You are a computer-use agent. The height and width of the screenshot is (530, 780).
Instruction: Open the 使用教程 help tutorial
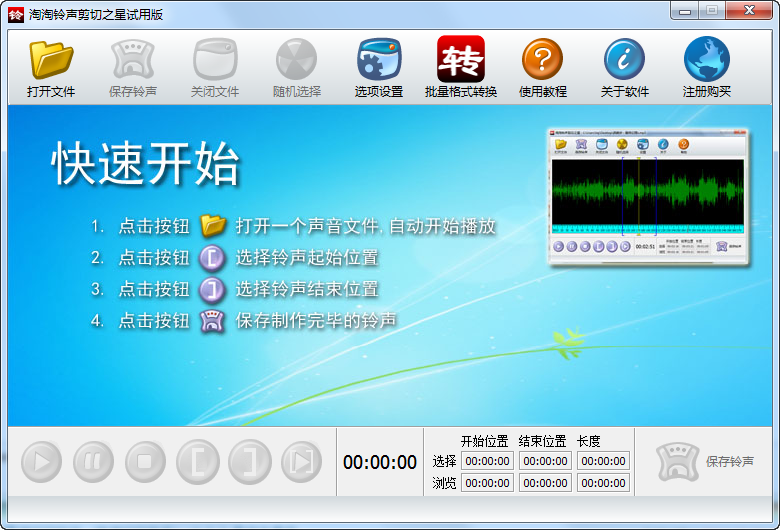[543, 67]
